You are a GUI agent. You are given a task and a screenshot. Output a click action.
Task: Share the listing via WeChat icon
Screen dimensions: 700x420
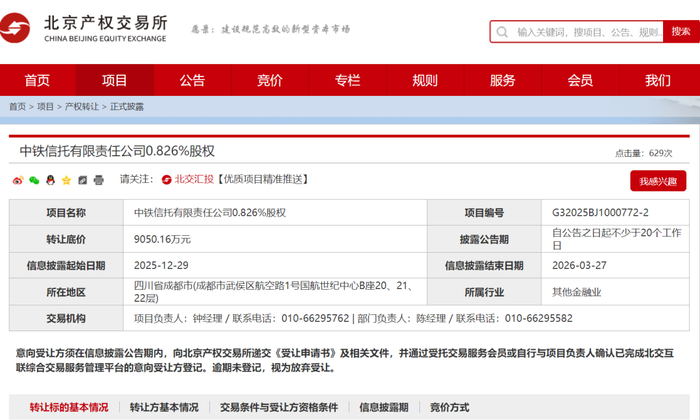[x=34, y=180]
